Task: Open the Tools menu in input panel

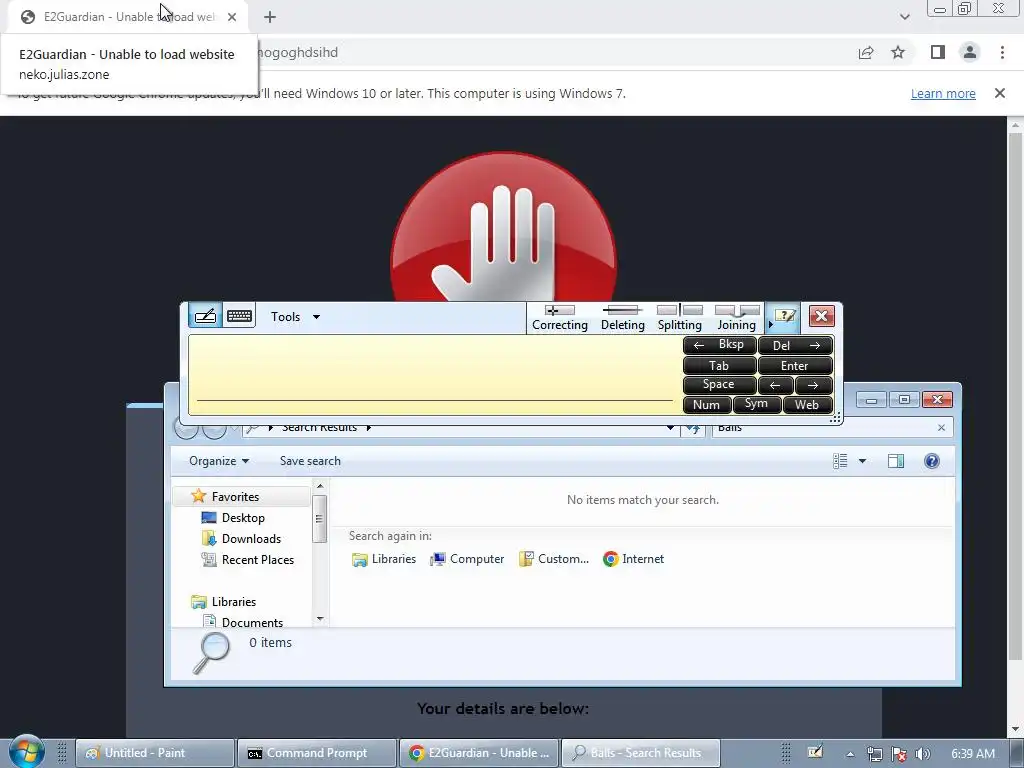Action: coord(295,317)
